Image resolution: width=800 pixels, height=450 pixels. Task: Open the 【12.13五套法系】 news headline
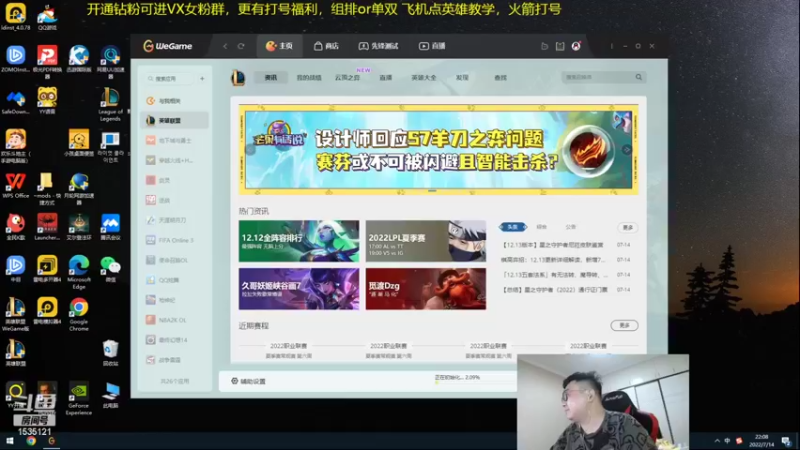[x=555, y=274]
